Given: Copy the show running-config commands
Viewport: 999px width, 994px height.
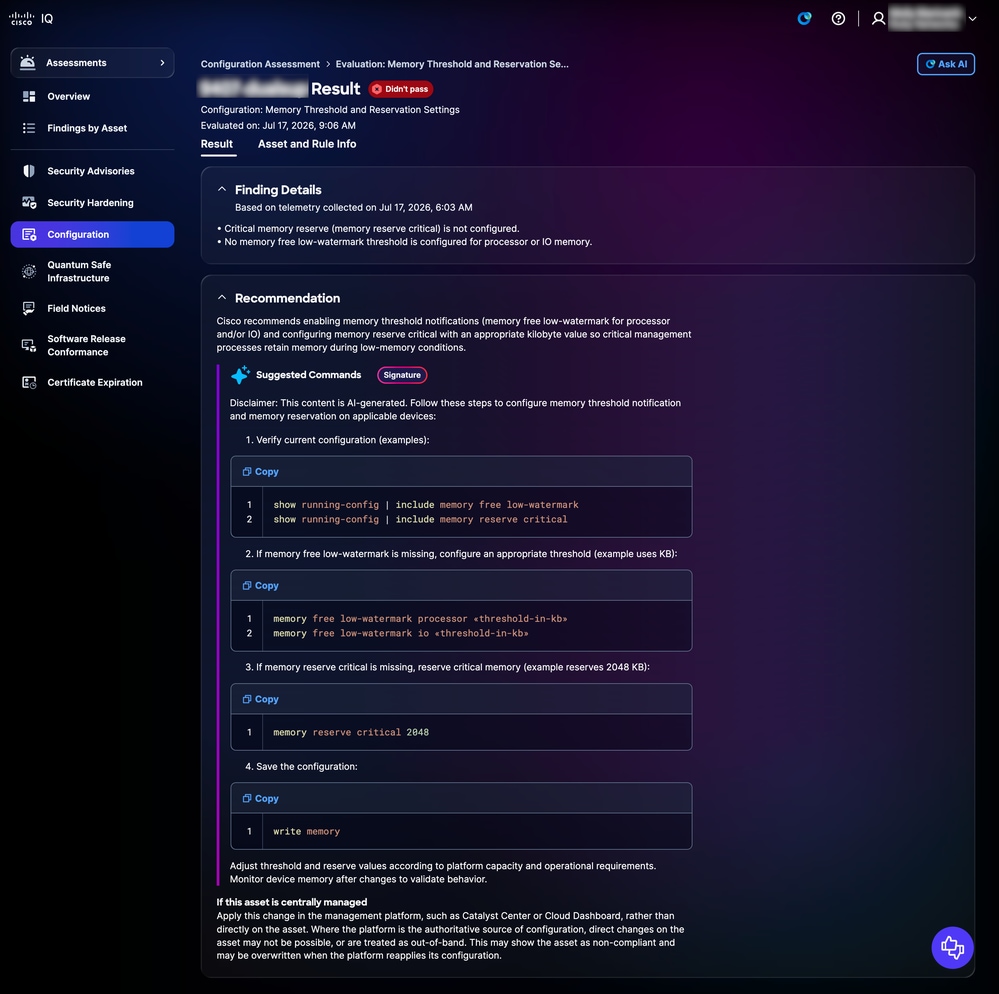Looking at the screenshot, I should [x=261, y=472].
